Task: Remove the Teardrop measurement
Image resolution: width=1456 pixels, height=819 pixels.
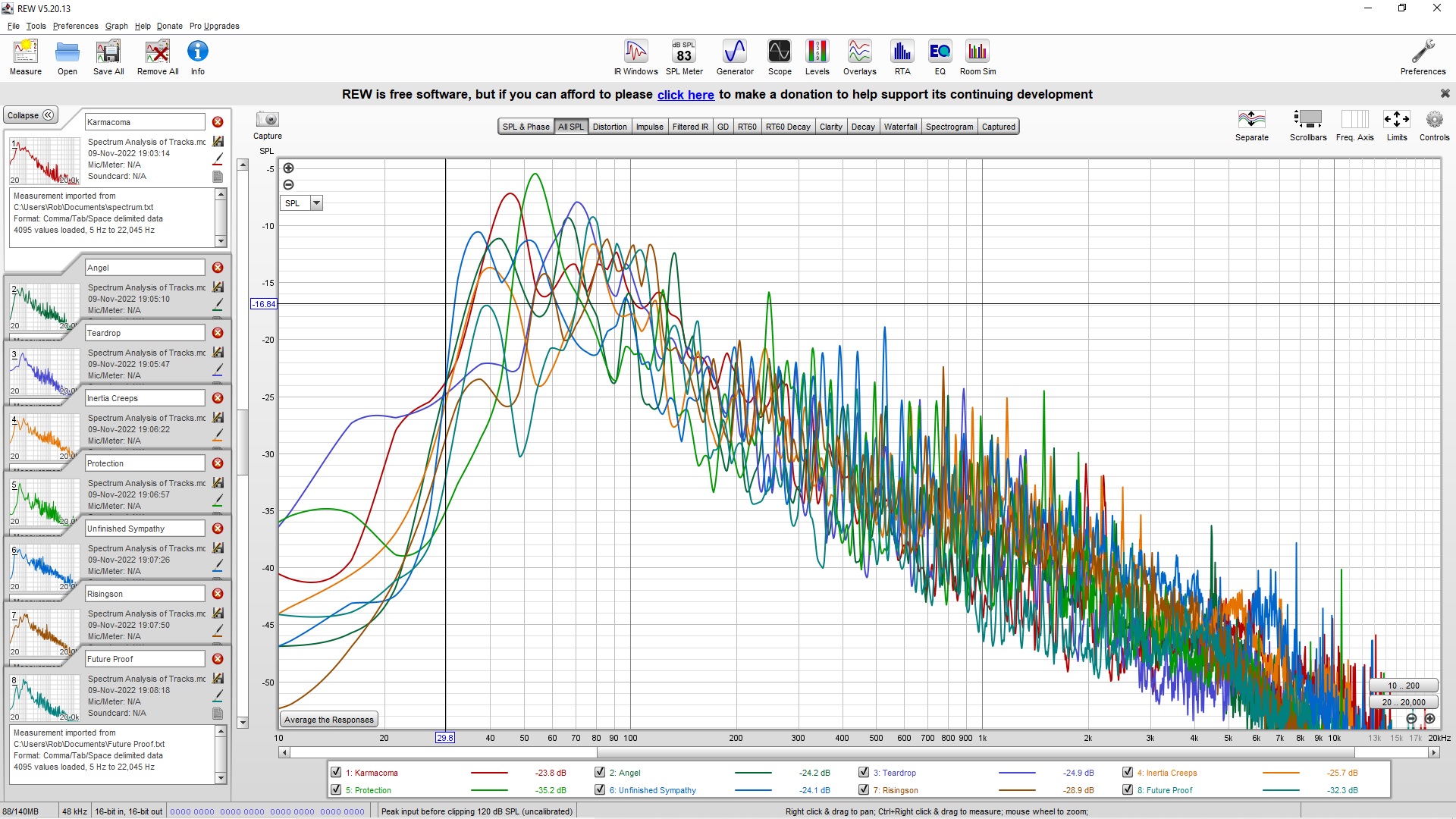Action: pyautogui.click(x=218, y=333)
